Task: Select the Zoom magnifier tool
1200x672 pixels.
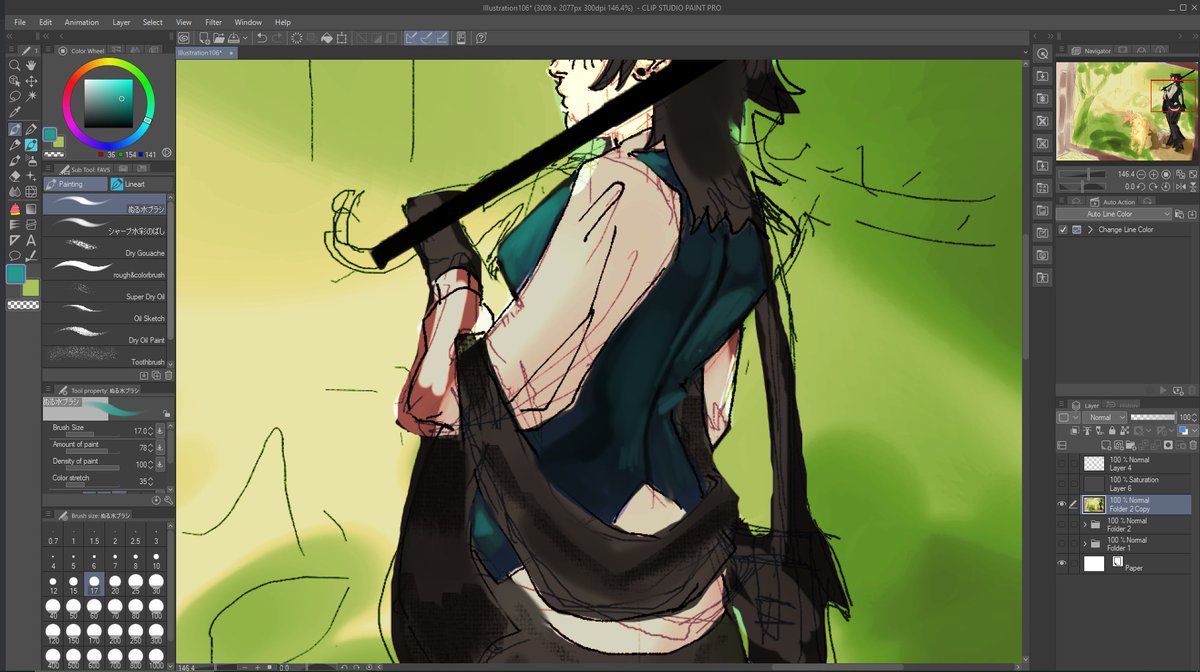Action: pos(13,66)
